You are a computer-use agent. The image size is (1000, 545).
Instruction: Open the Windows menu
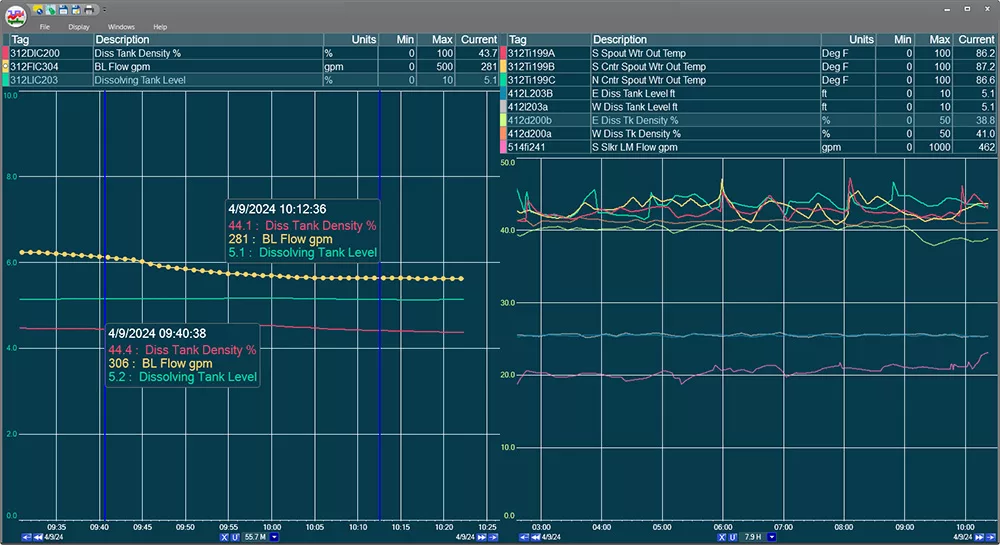[121, 27]
